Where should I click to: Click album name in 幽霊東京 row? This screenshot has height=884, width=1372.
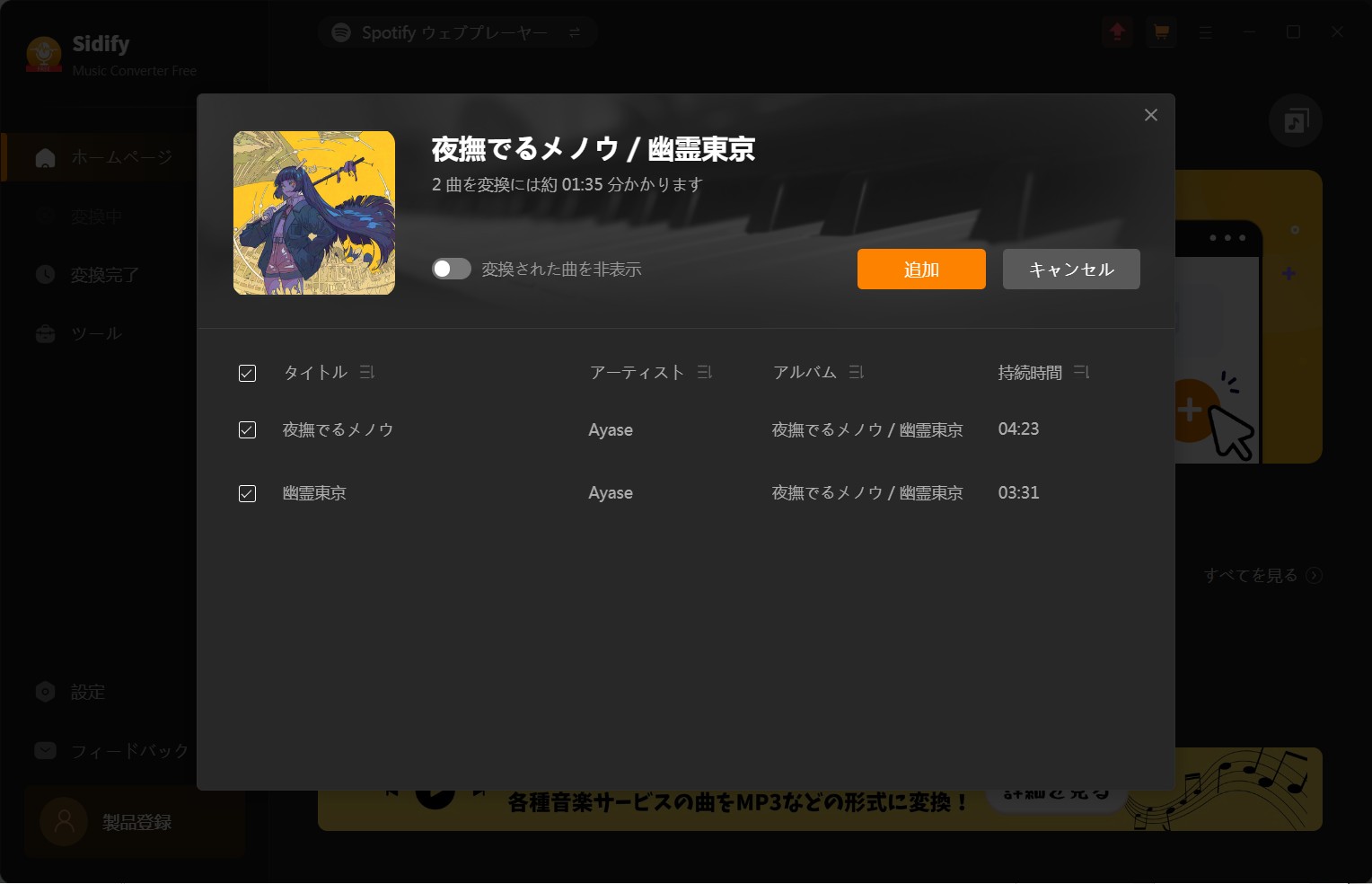867,493
